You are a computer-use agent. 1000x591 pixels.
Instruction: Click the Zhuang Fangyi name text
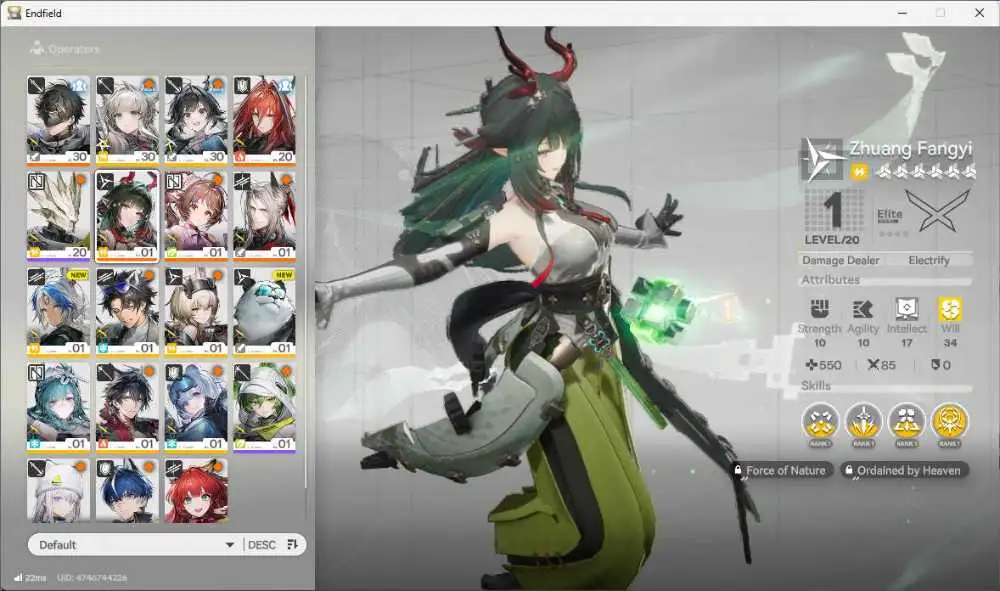coord(911,149)
